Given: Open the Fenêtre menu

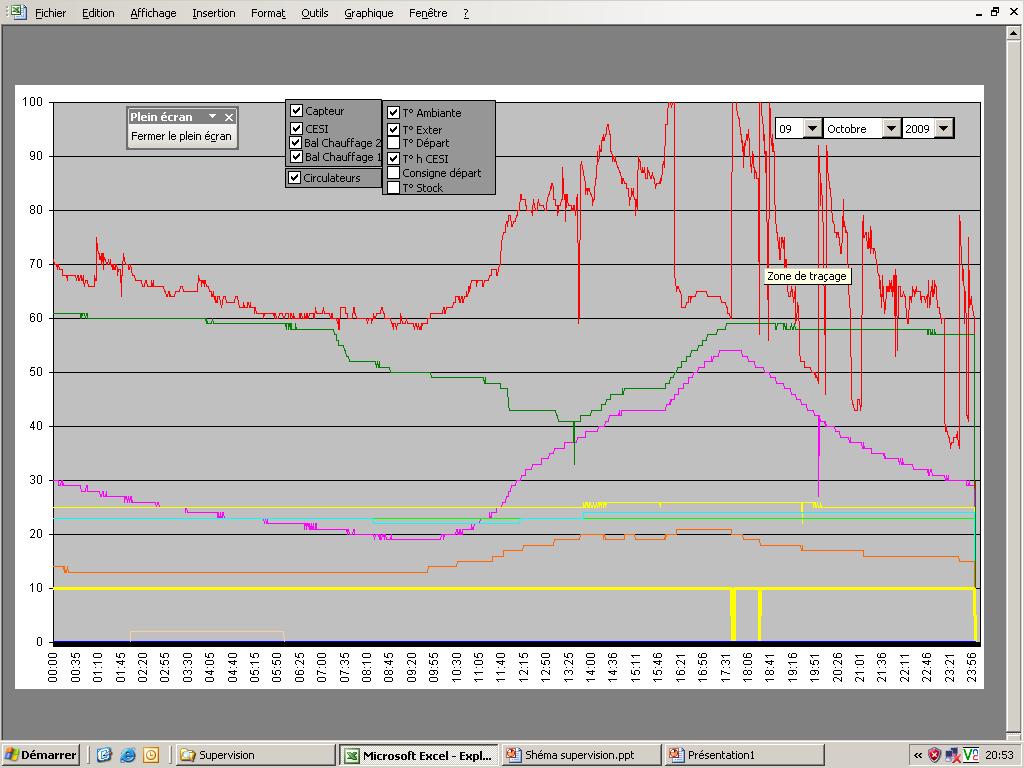Looking at the screenshot, I should coord(428,13).
